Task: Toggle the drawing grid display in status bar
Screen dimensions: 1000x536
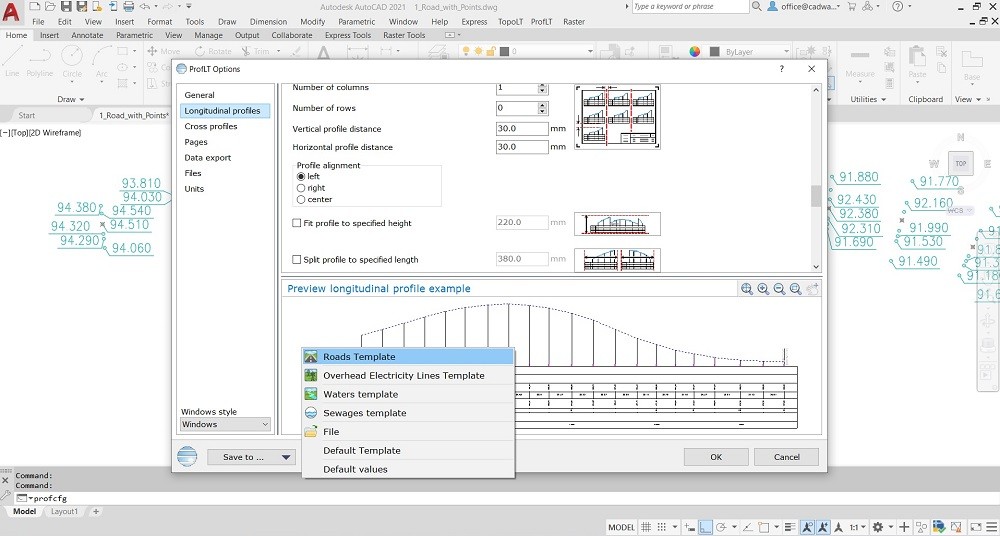Action: (x=646, y=527)
